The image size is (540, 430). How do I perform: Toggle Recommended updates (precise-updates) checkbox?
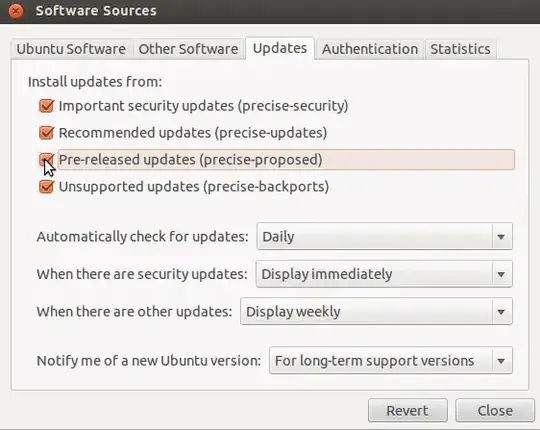click(x=46, y=133)
